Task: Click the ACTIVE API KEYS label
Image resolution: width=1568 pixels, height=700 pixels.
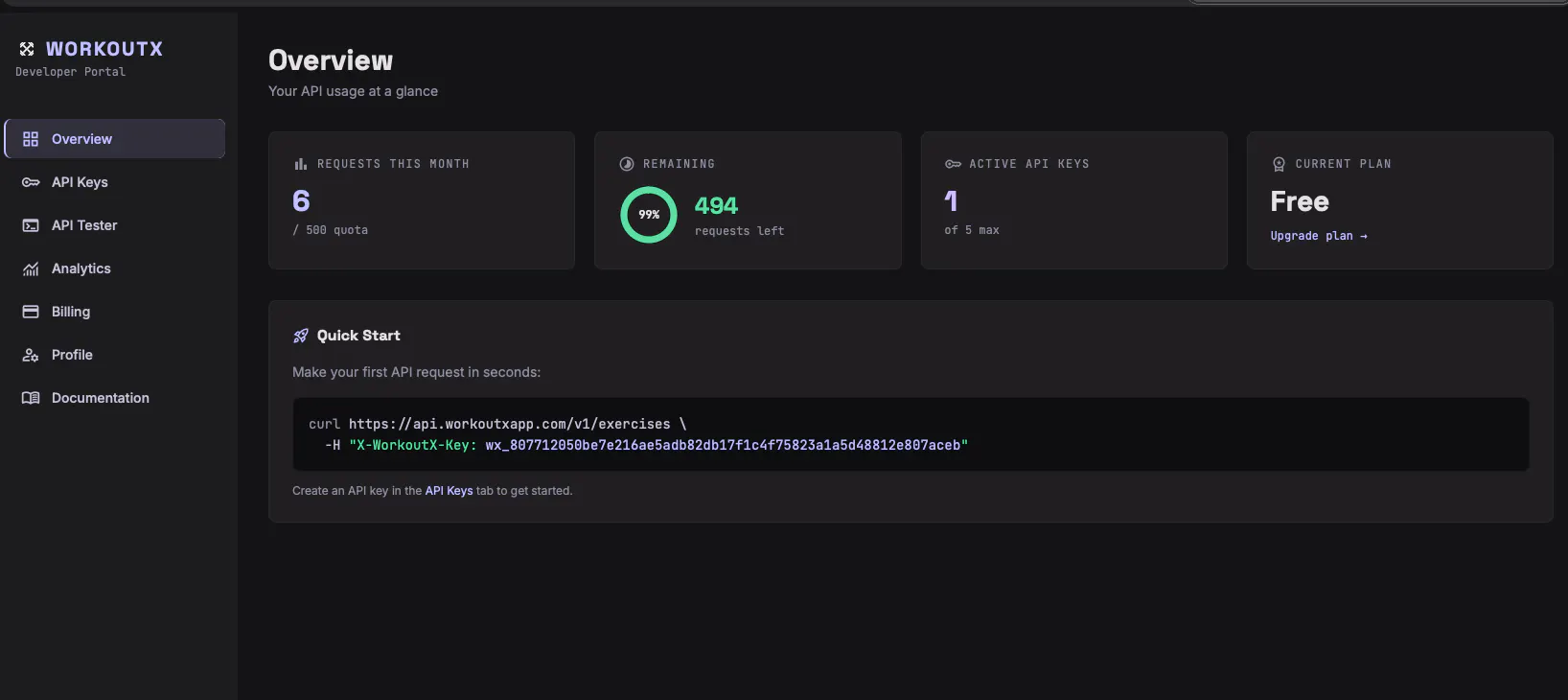Action: pos(1029,164)
